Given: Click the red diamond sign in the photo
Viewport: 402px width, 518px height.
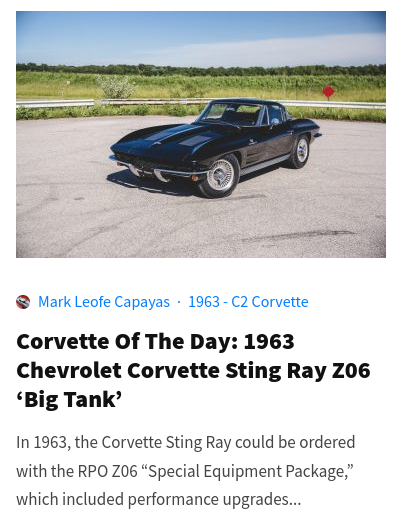Looking at the screenshot, I should click(328, 91).
